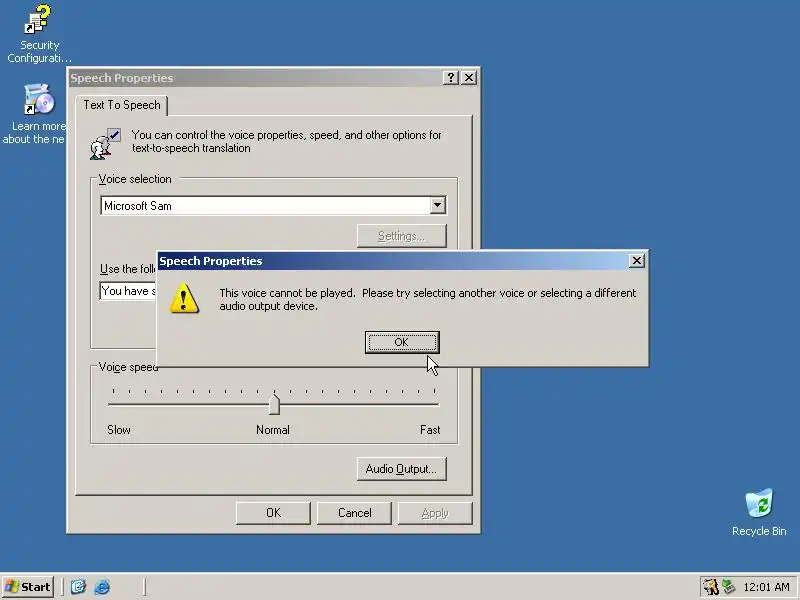Screen dimensions: 800x600
Task: Click the preview text input field
Action: (x=129, y=291)
